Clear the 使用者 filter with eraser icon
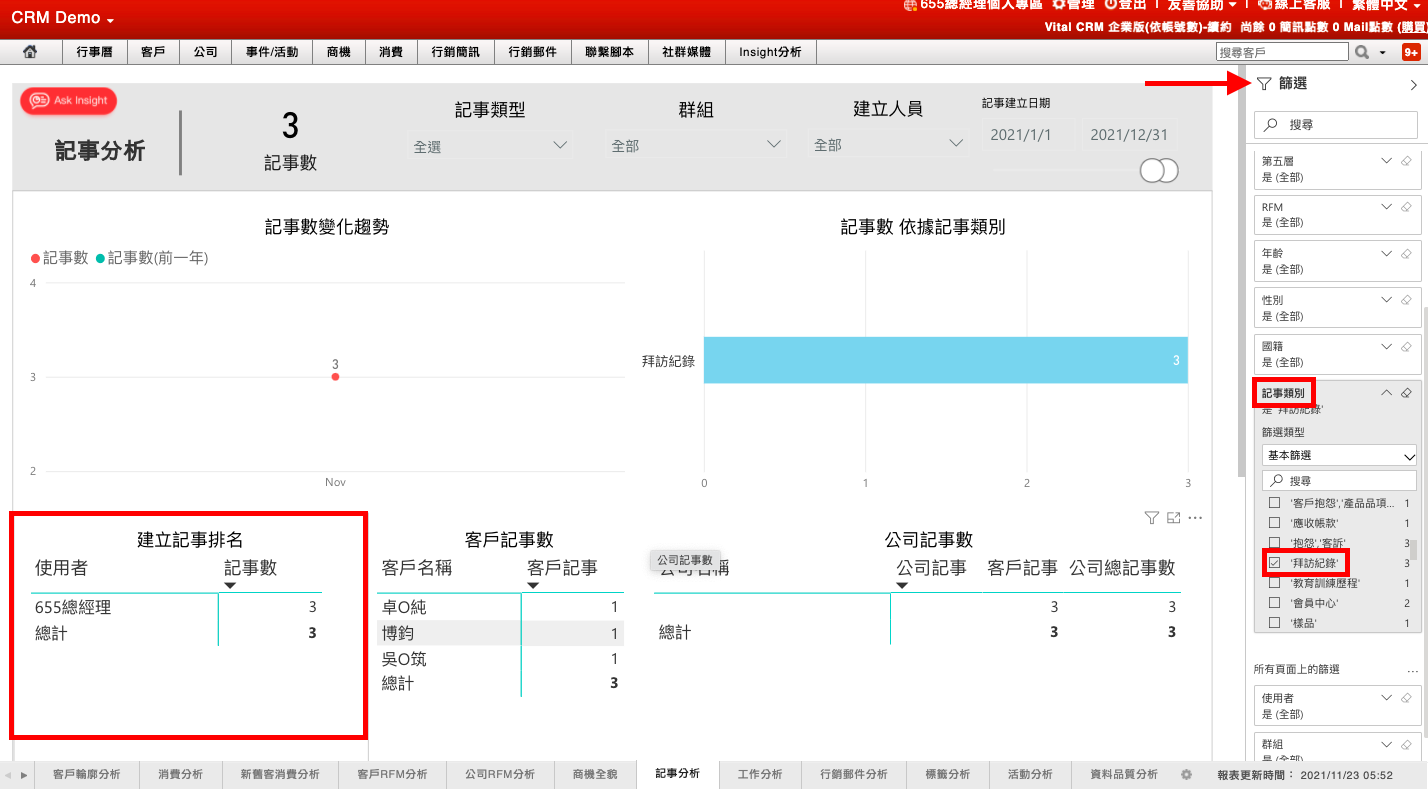 click(x=1406, y=698)
